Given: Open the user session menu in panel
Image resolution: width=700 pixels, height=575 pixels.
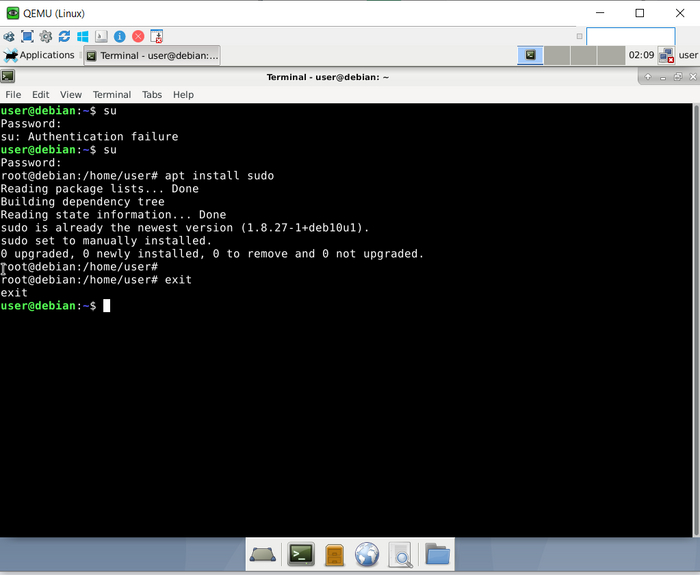Looking at the screenshot, I should (x=688, y=55).
